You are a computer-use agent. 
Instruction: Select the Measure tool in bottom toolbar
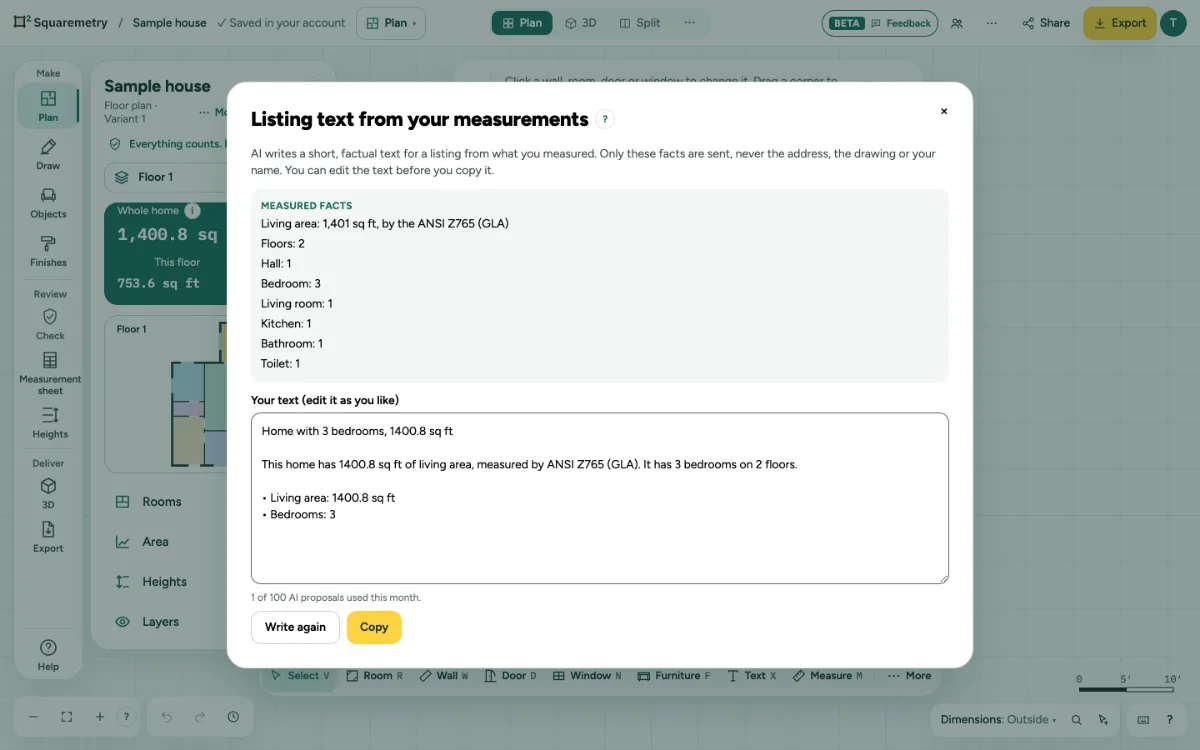click(828, 676)
